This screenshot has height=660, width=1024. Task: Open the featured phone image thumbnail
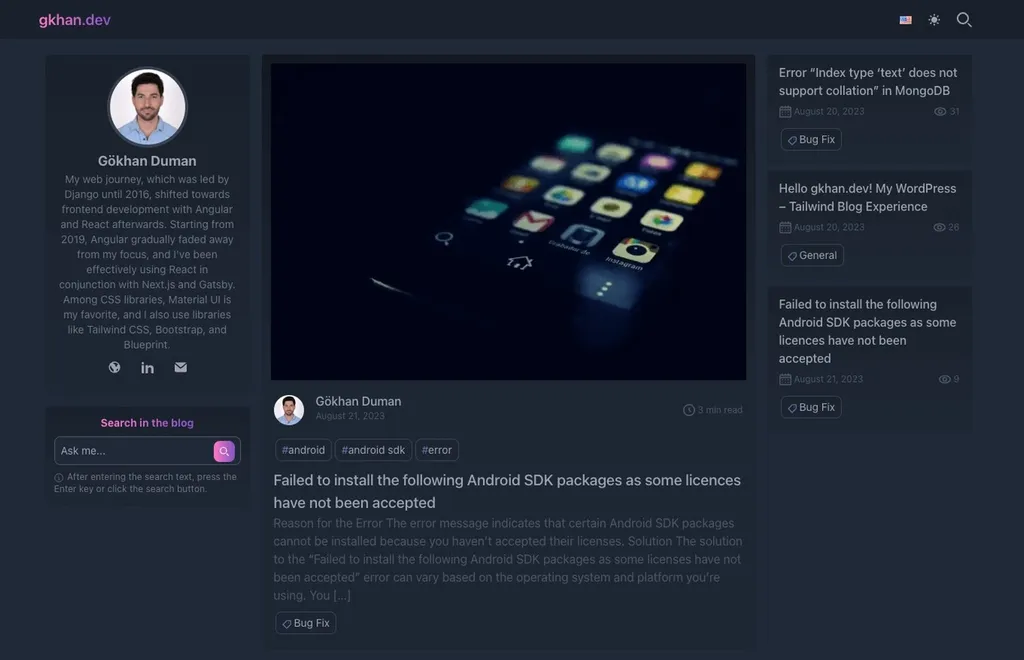508,221
